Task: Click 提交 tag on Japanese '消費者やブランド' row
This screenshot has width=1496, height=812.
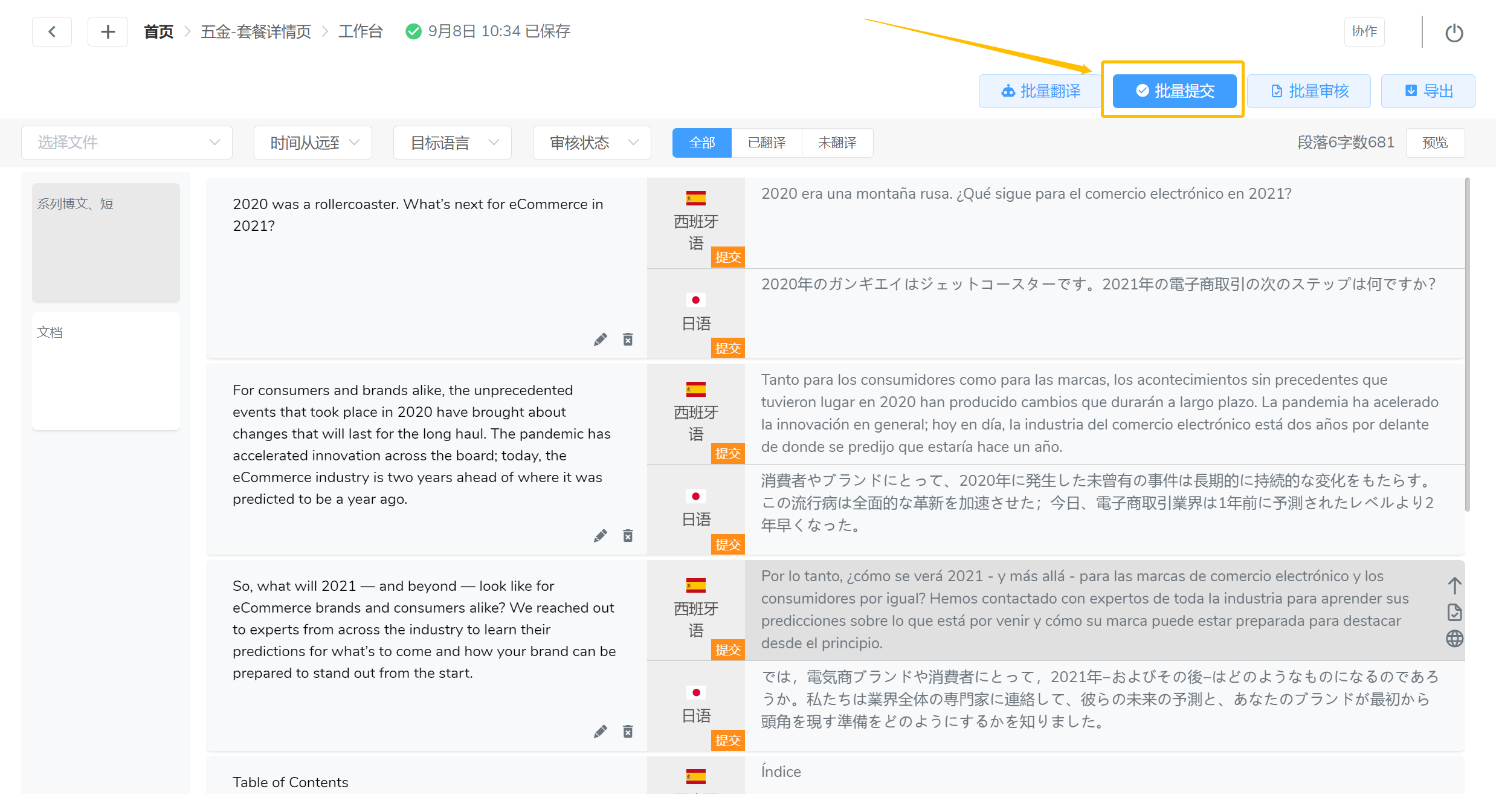Action: coord(727,545)
